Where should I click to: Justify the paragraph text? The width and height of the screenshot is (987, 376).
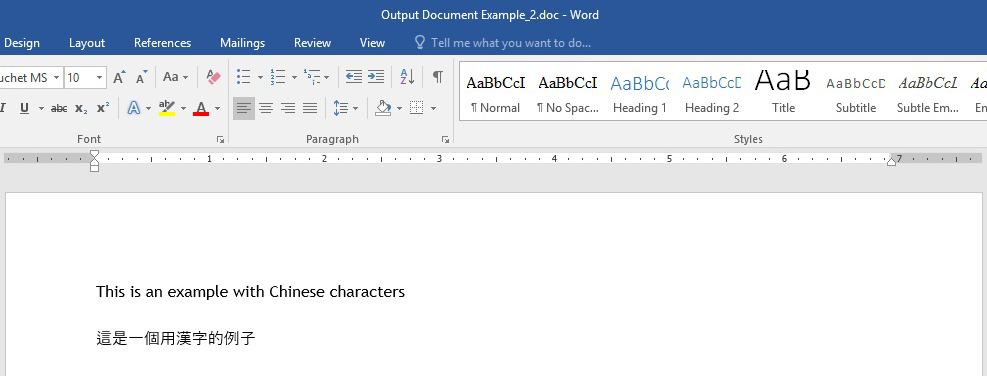point(310,108)
